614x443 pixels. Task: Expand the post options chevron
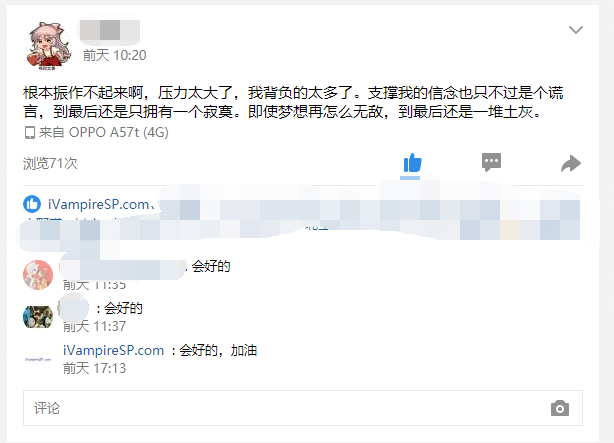point(576,30)
